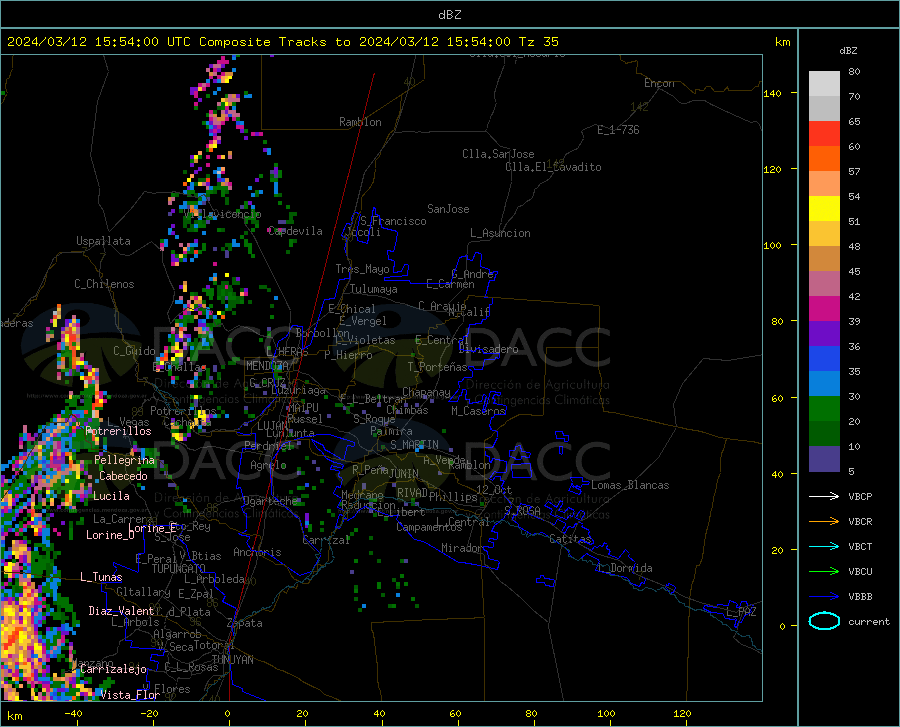Click the blue VBBB arrow icon
The height and width of the screenshot is (727, 900).
824,597
